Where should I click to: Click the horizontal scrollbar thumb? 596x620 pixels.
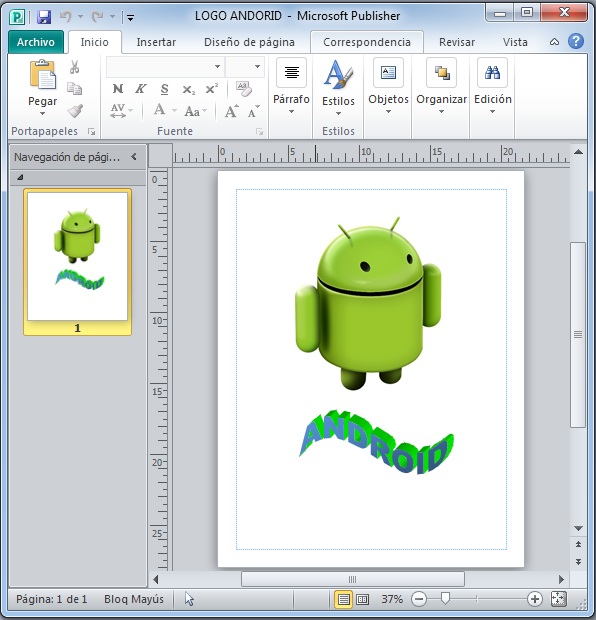[x=353, y=579]
